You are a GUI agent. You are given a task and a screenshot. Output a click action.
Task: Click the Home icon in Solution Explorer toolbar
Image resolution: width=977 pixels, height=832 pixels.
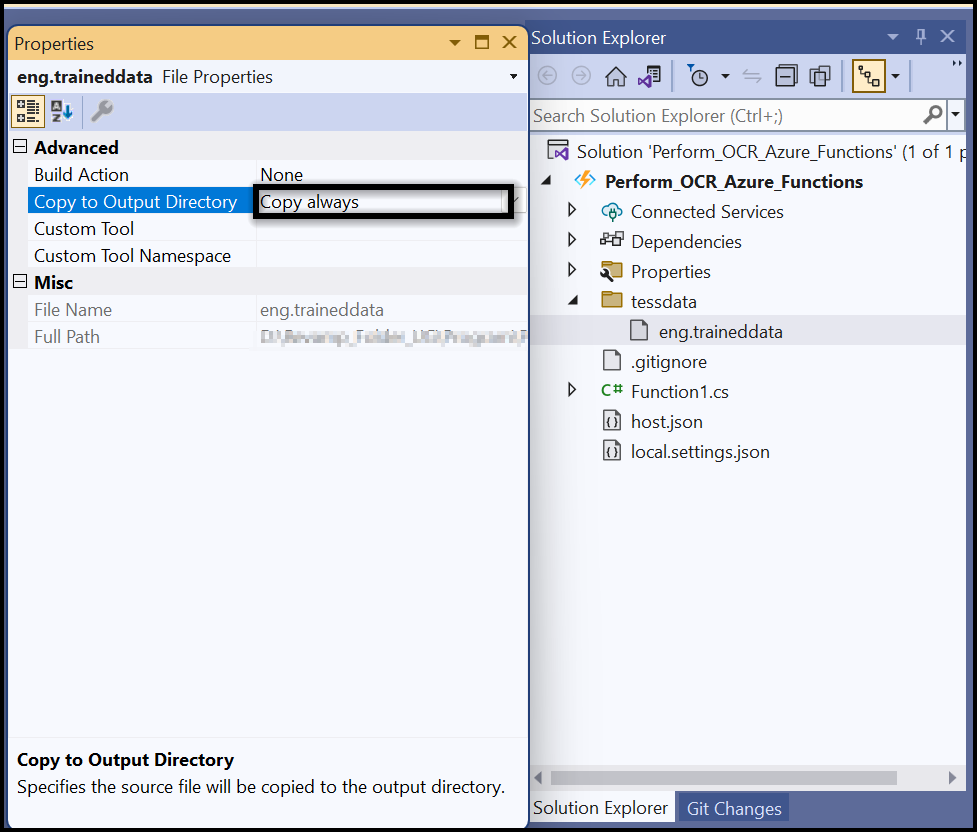615,75
